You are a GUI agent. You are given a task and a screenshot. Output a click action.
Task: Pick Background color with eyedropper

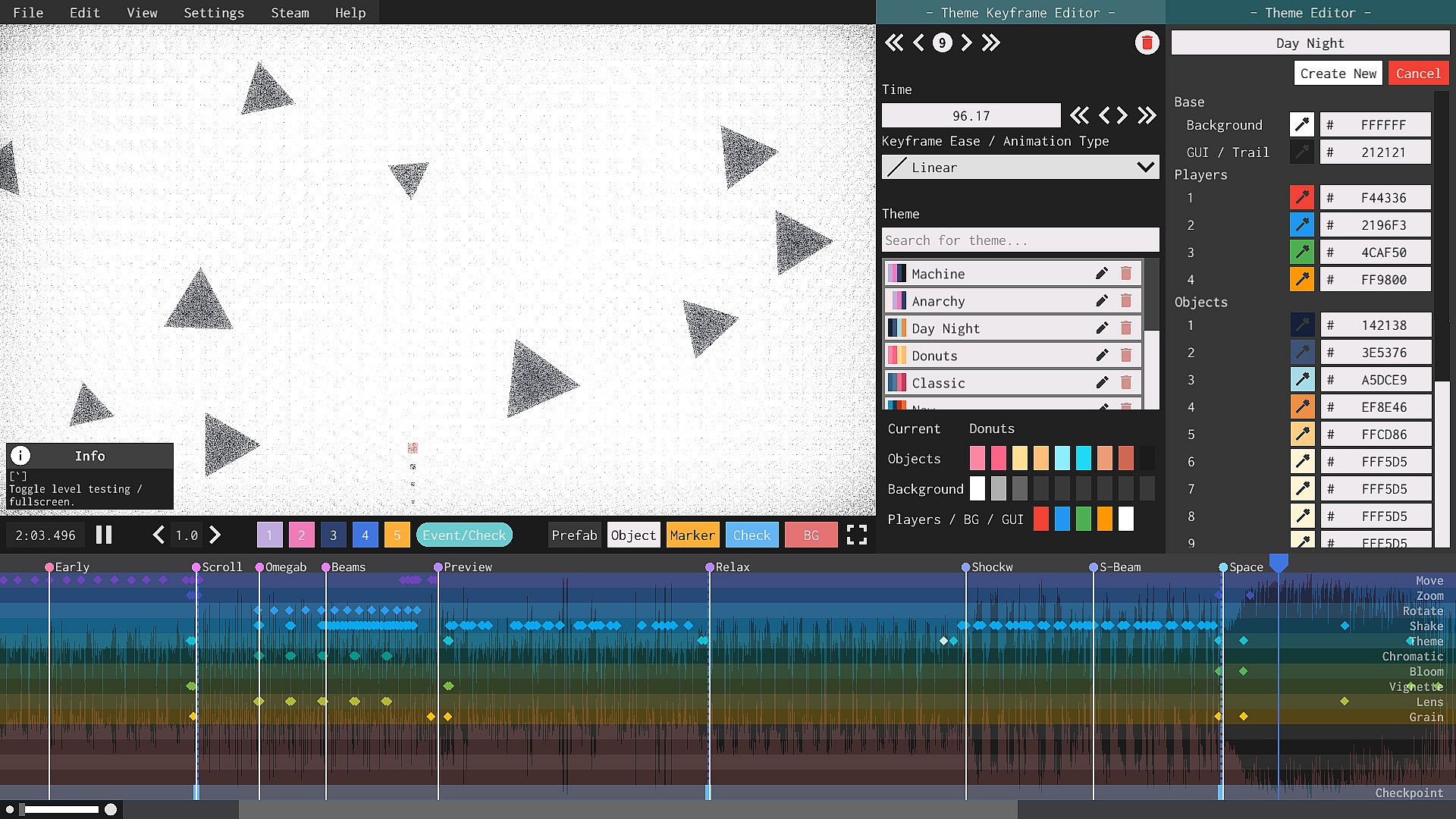tap(1302, 125)
